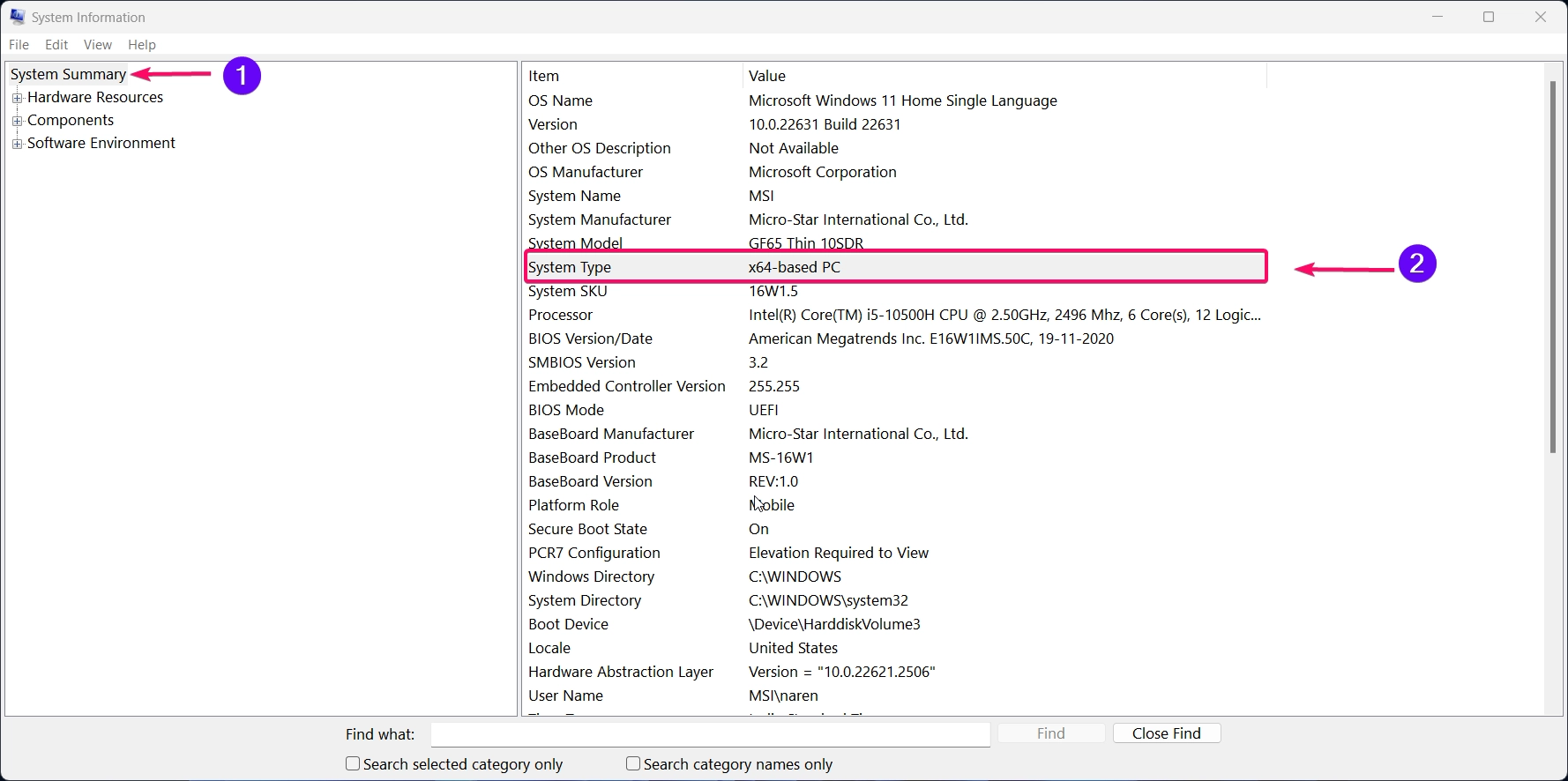Select the Processor row
Image resolution: width=1568 pixels, height=781 pixels.
tap(895, 315)
